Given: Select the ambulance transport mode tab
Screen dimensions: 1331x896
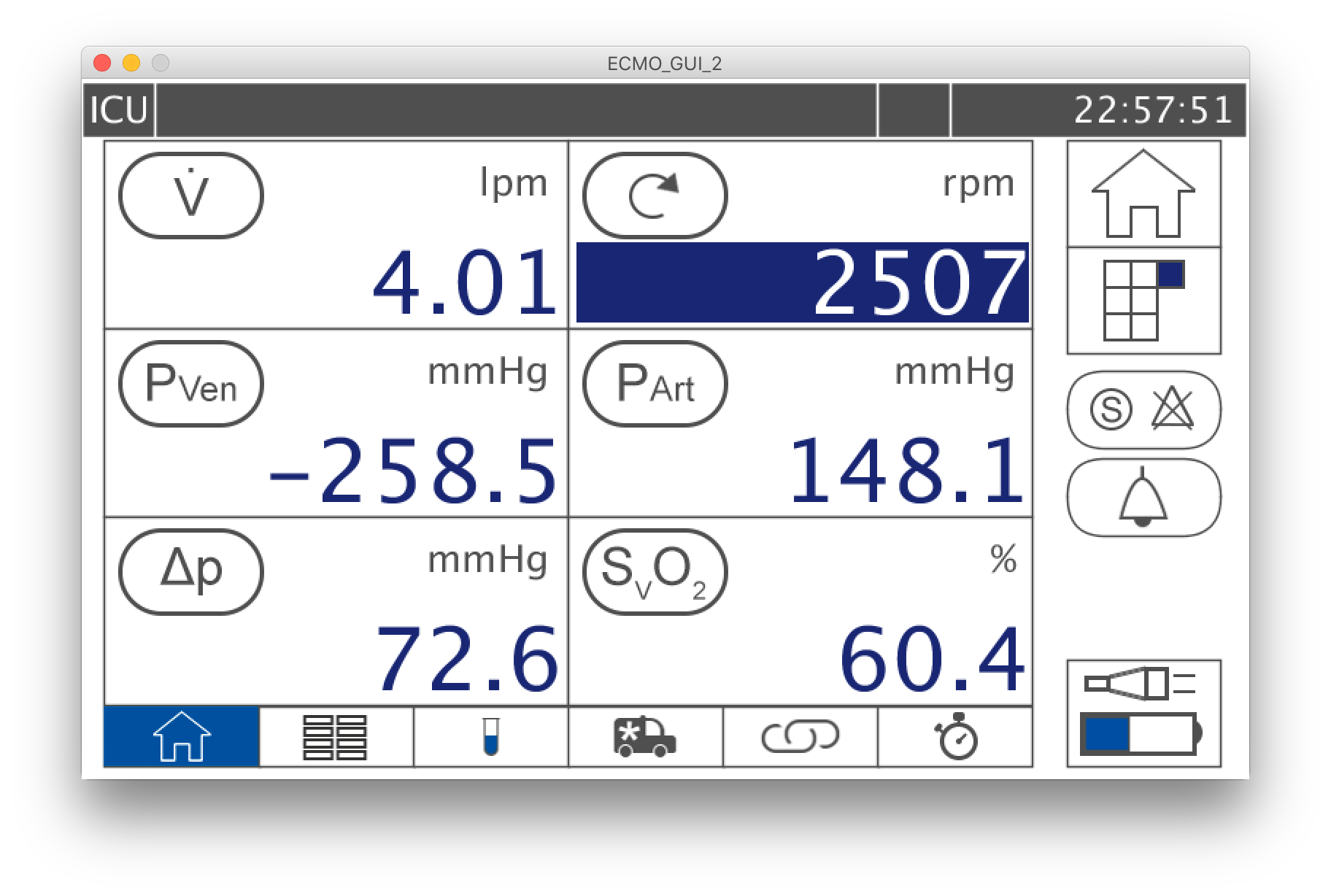Looking at the screenshot, I should point(645,737).
